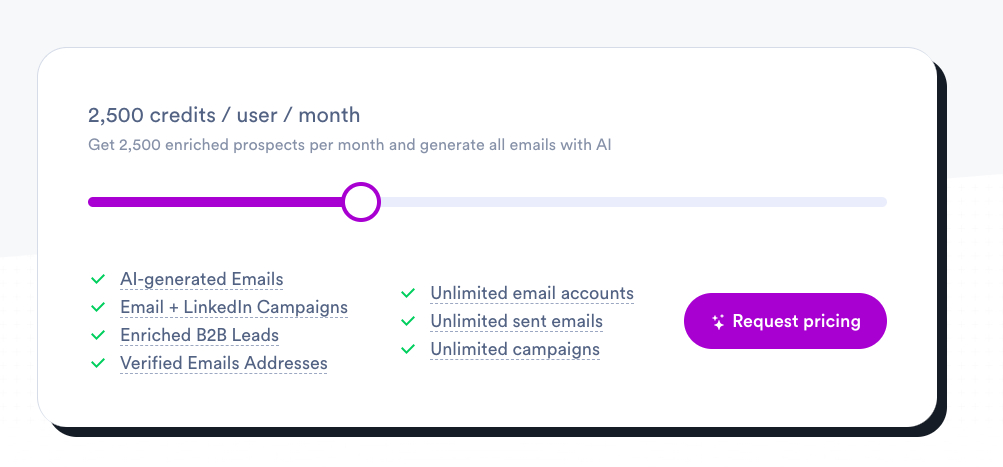
Task: Open the AI-generated Emails tooltip link
Action: coord(201,280)
